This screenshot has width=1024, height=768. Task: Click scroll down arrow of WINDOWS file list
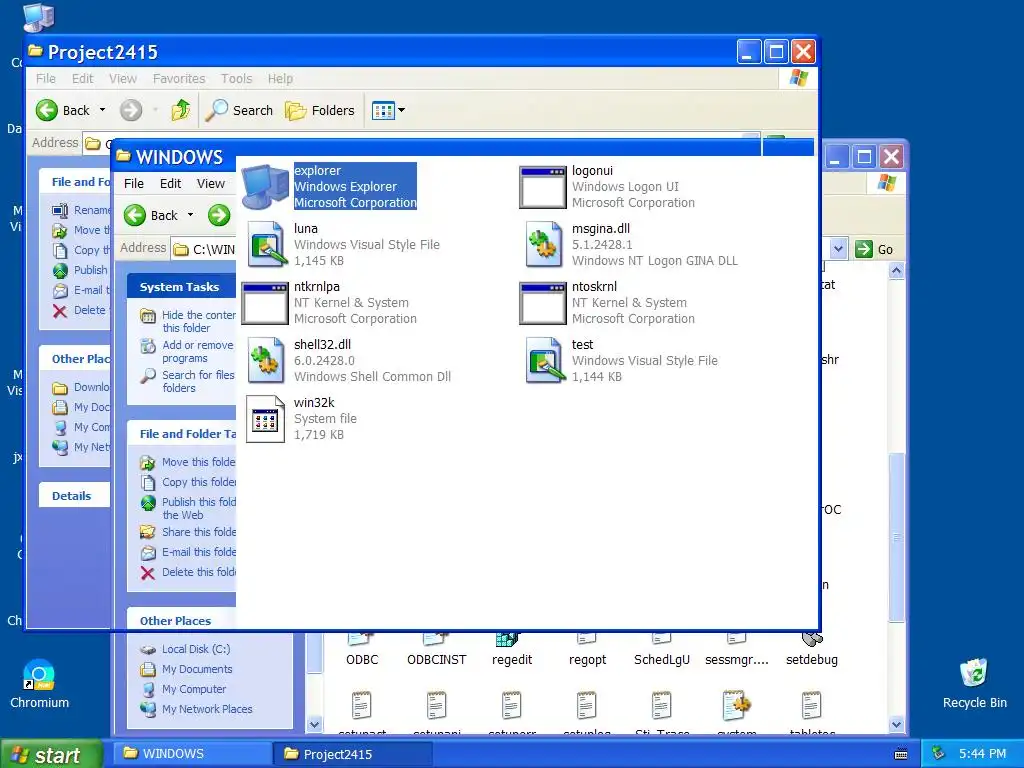pyautogui.click(x=896, y=724)
